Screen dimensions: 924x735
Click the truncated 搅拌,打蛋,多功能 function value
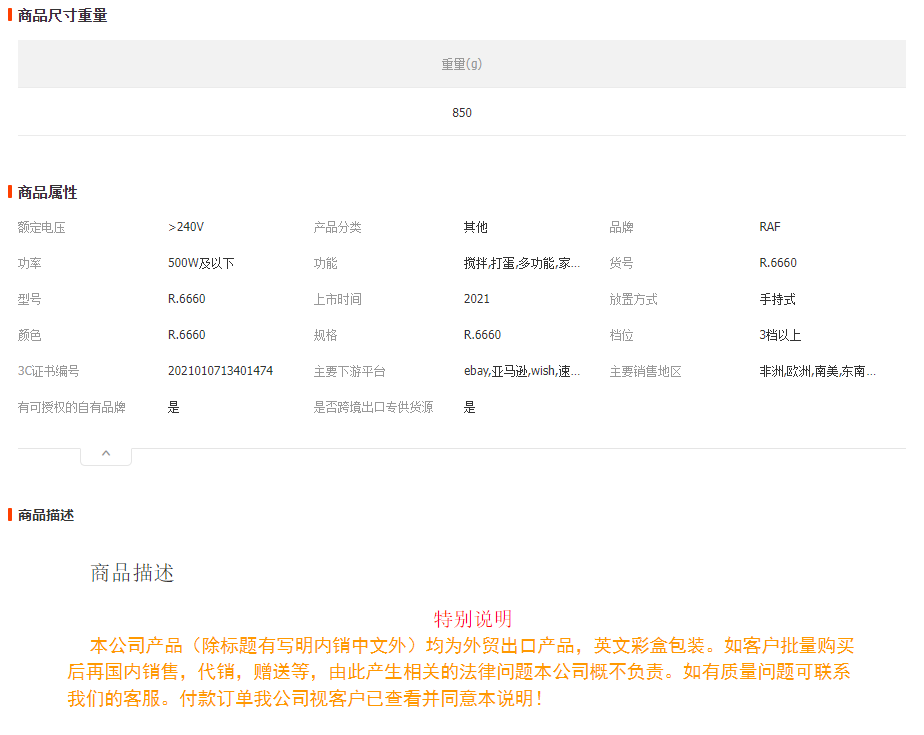[522, 263]
